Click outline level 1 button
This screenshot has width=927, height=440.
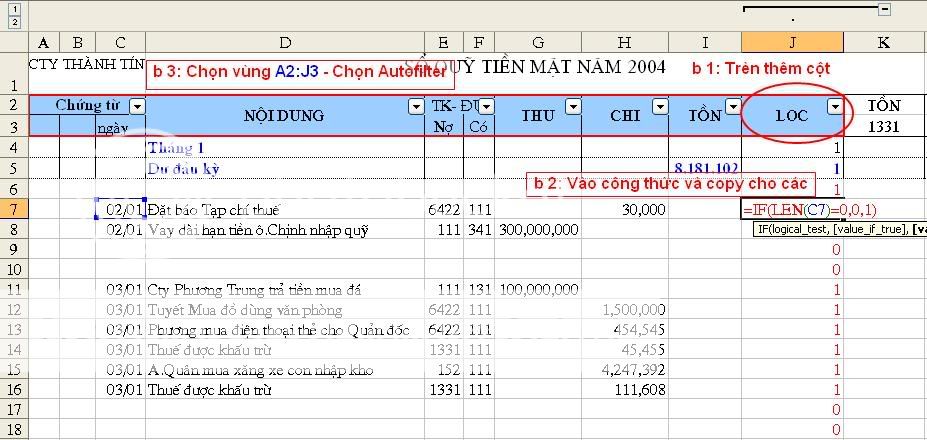coord(14,8)
